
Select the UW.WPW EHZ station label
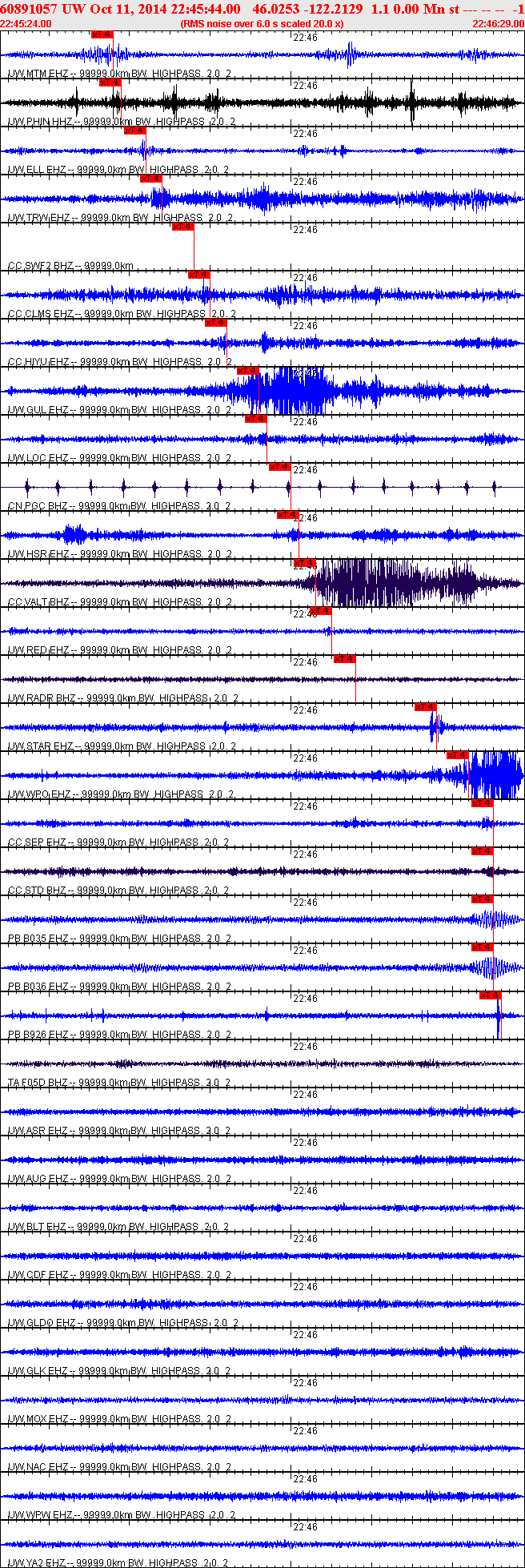[x=39, y=1515]
